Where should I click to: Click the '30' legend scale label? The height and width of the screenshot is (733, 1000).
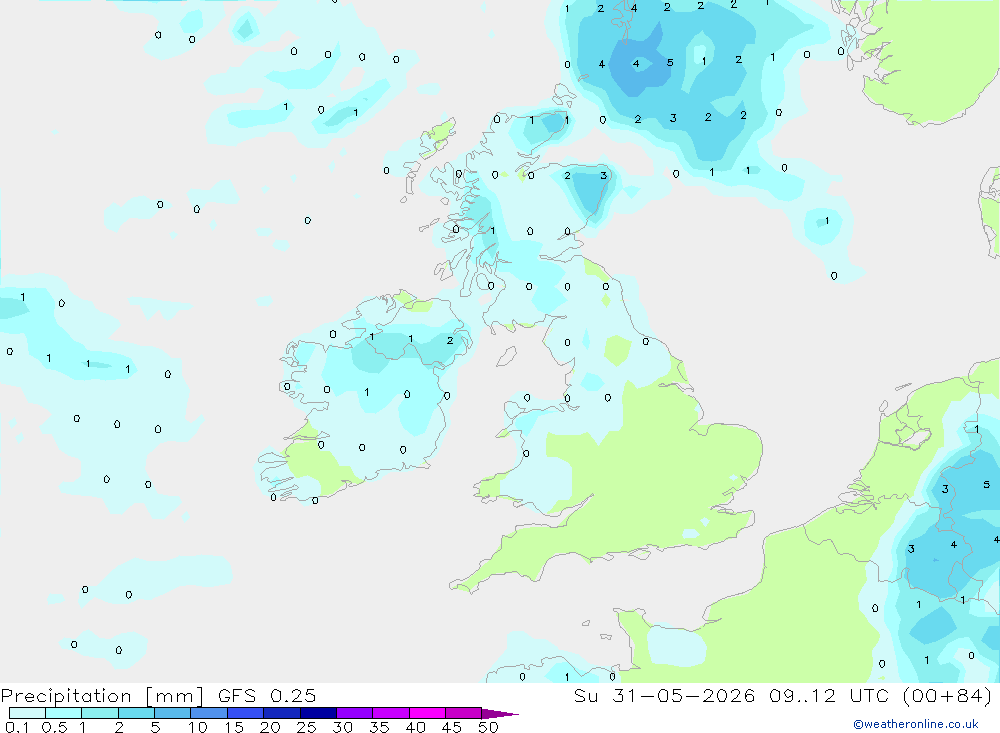[x=343, y=727]
